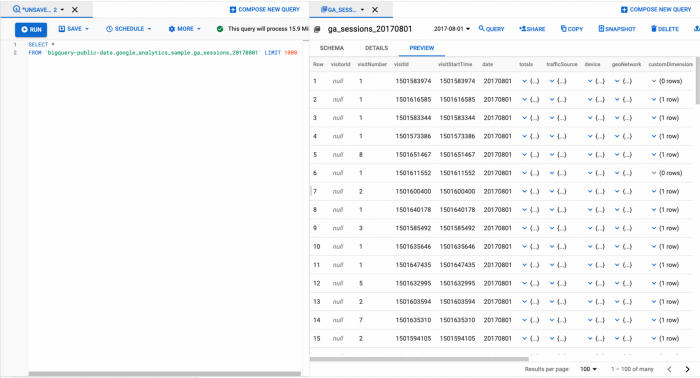The image size is (700, 378).
Task: Close the unsaved query tab
Action: (x=75, y=9)
